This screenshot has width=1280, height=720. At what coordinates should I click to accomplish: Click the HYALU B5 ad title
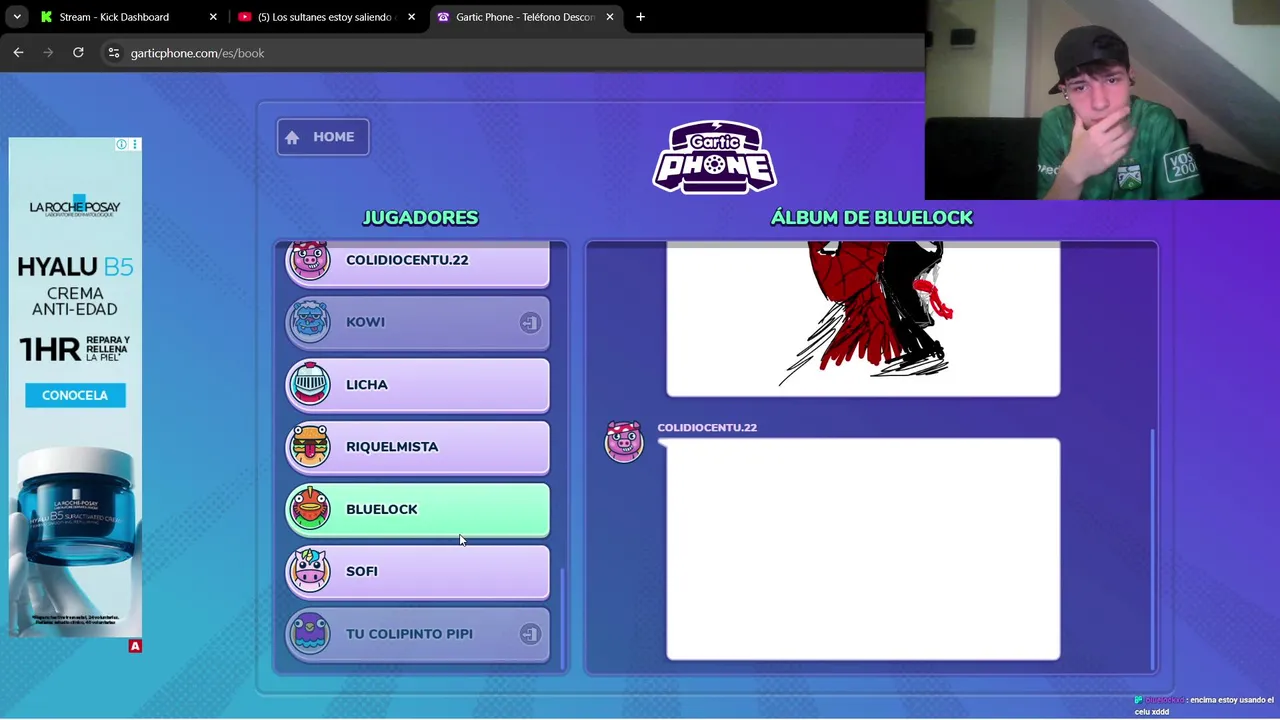(75, 266)
